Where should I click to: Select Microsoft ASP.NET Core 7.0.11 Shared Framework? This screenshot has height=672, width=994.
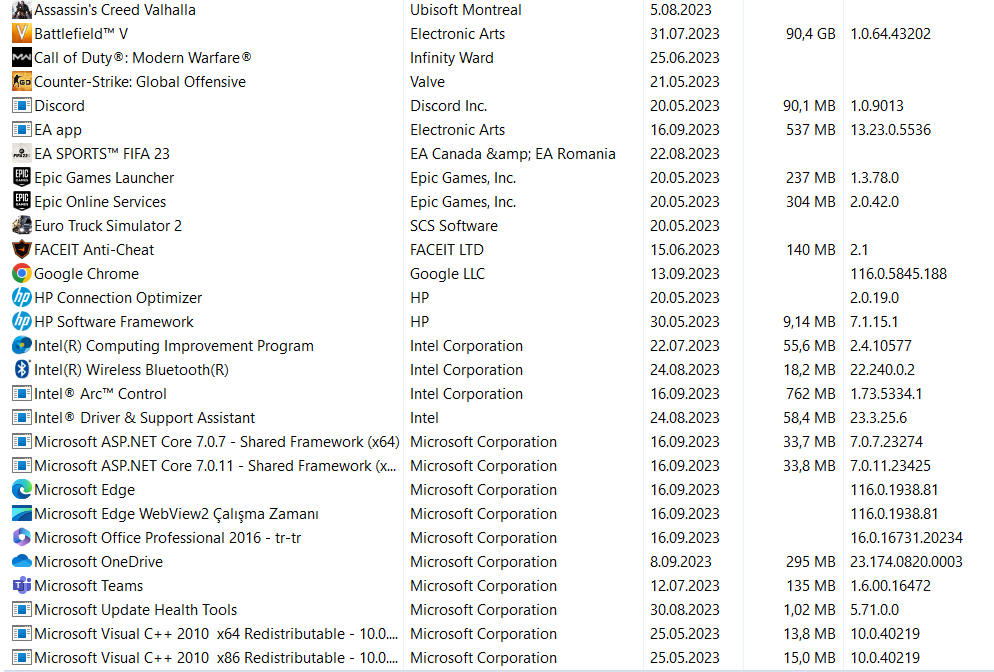216,466
